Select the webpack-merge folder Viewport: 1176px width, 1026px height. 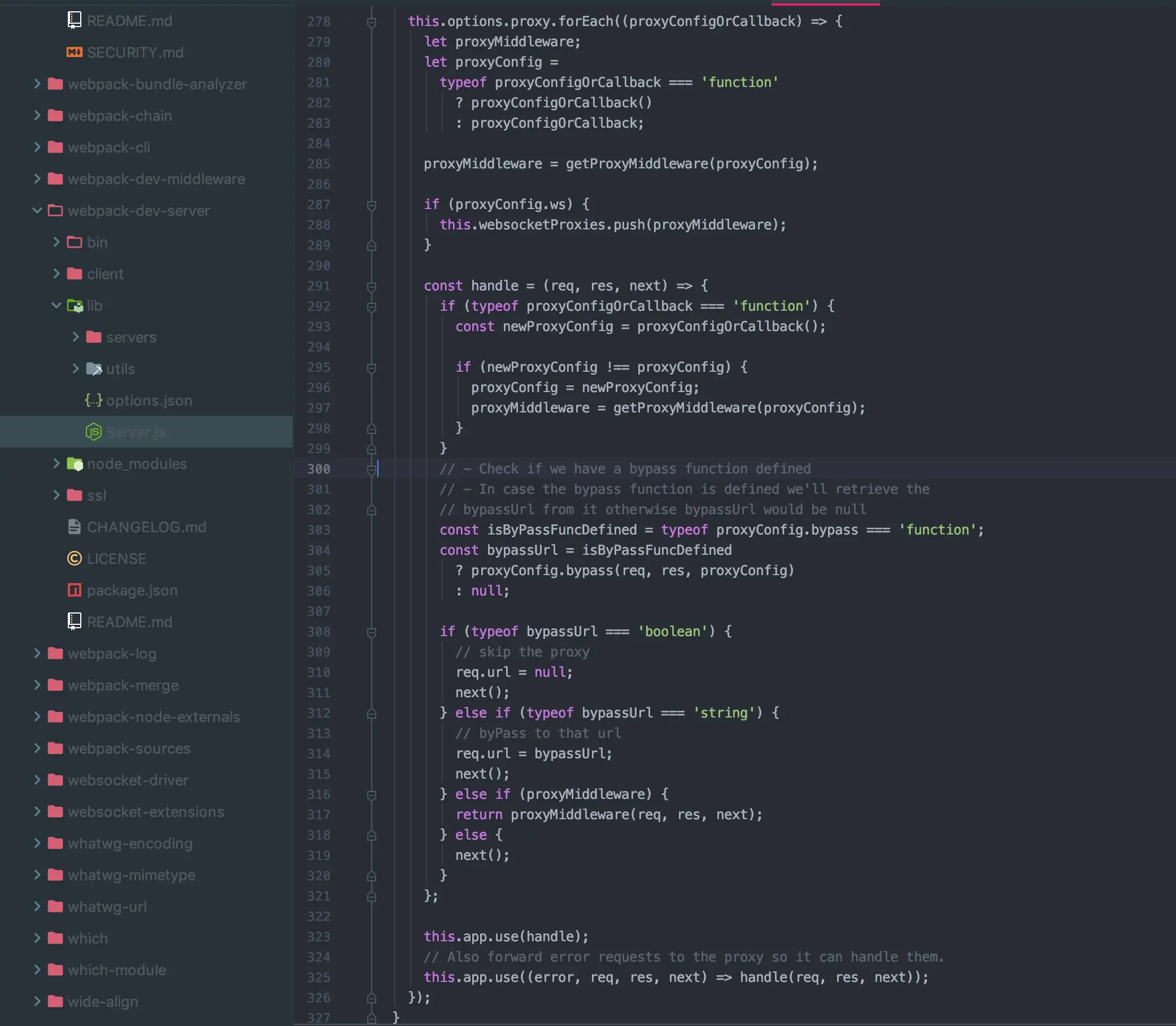(123, 685)
